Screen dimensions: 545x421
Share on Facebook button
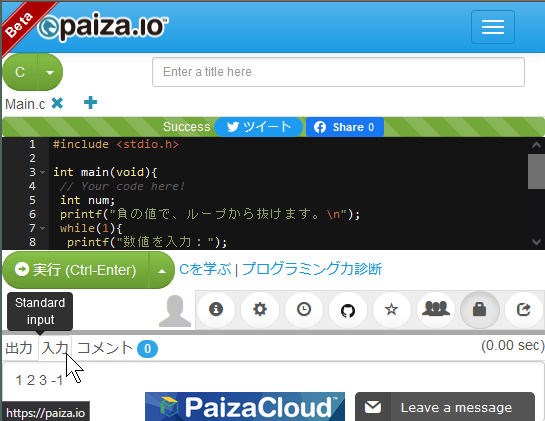point(344,127)
